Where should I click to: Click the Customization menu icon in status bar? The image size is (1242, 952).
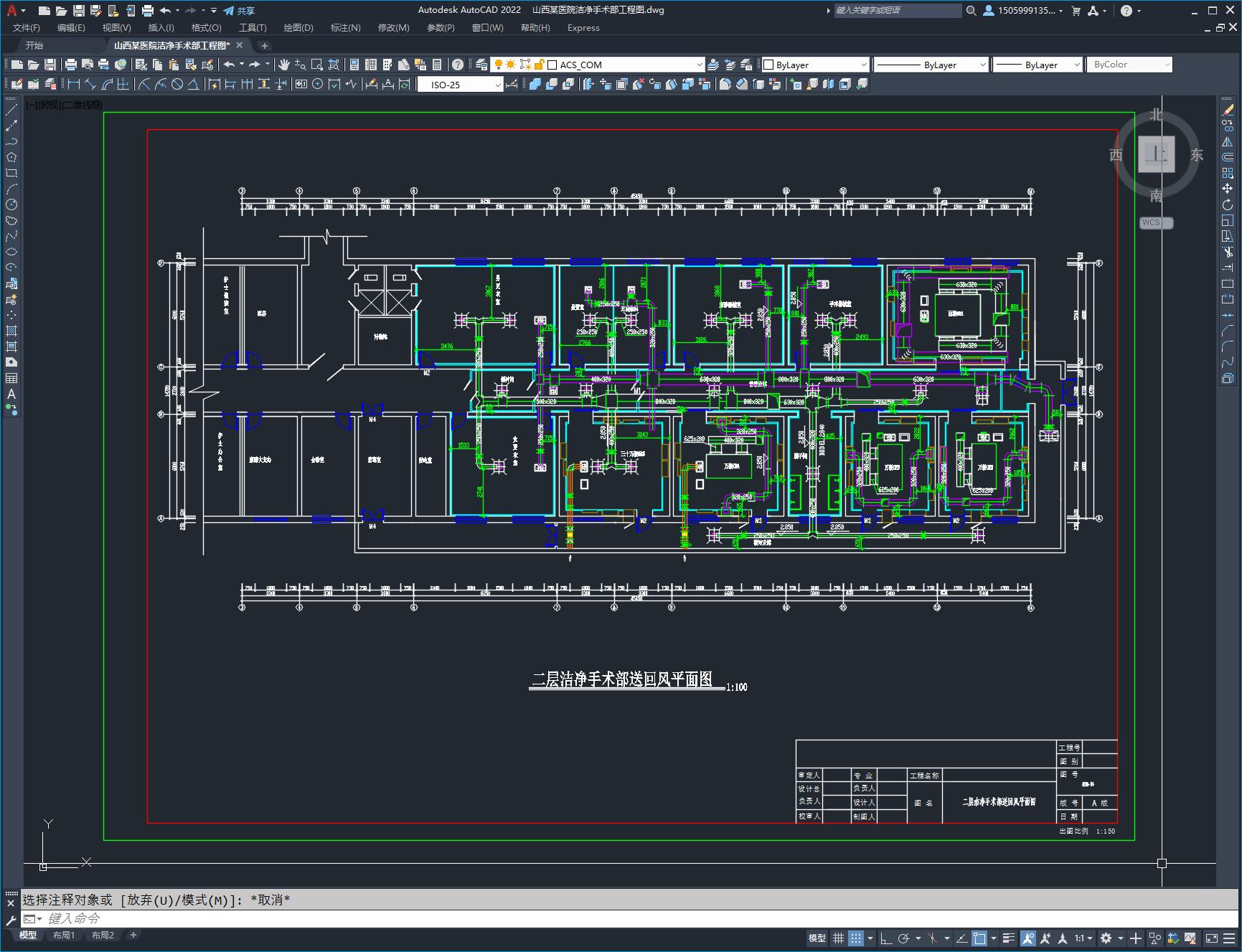tap(1229, 938)
